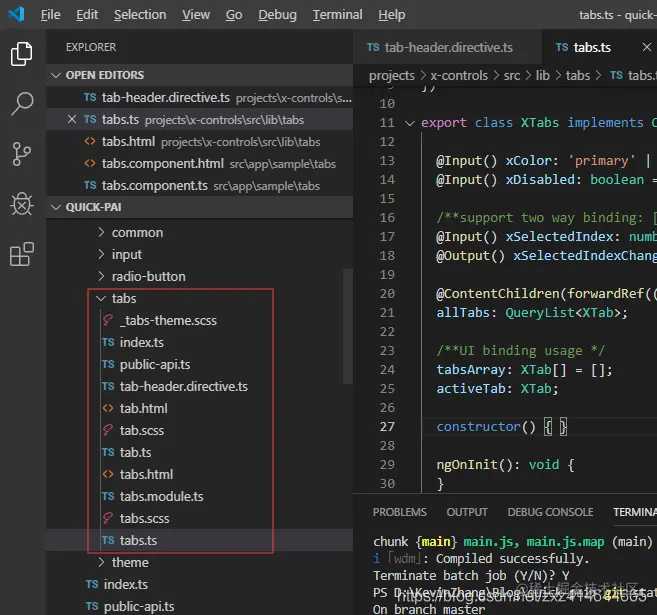The height and width of the screenshot is (615, 657).
Task: Close tabs.ts in Open Editors list
Action: coord(72,119)
